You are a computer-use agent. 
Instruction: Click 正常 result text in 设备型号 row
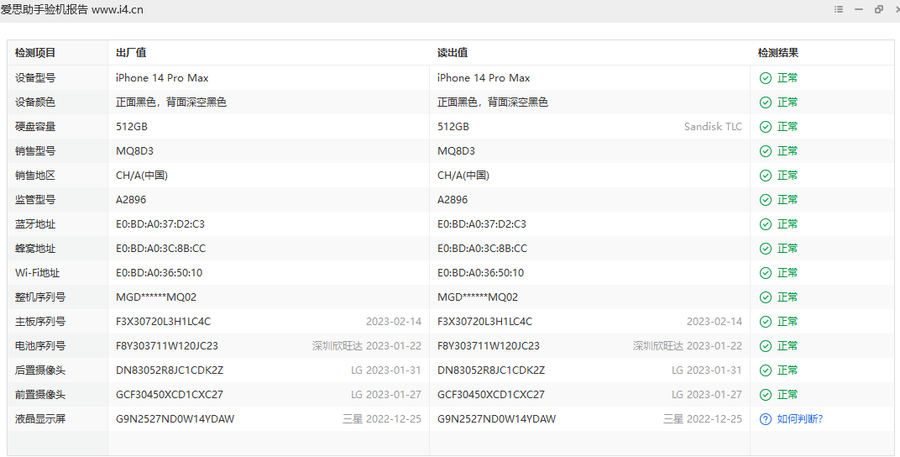coord(788,78)
